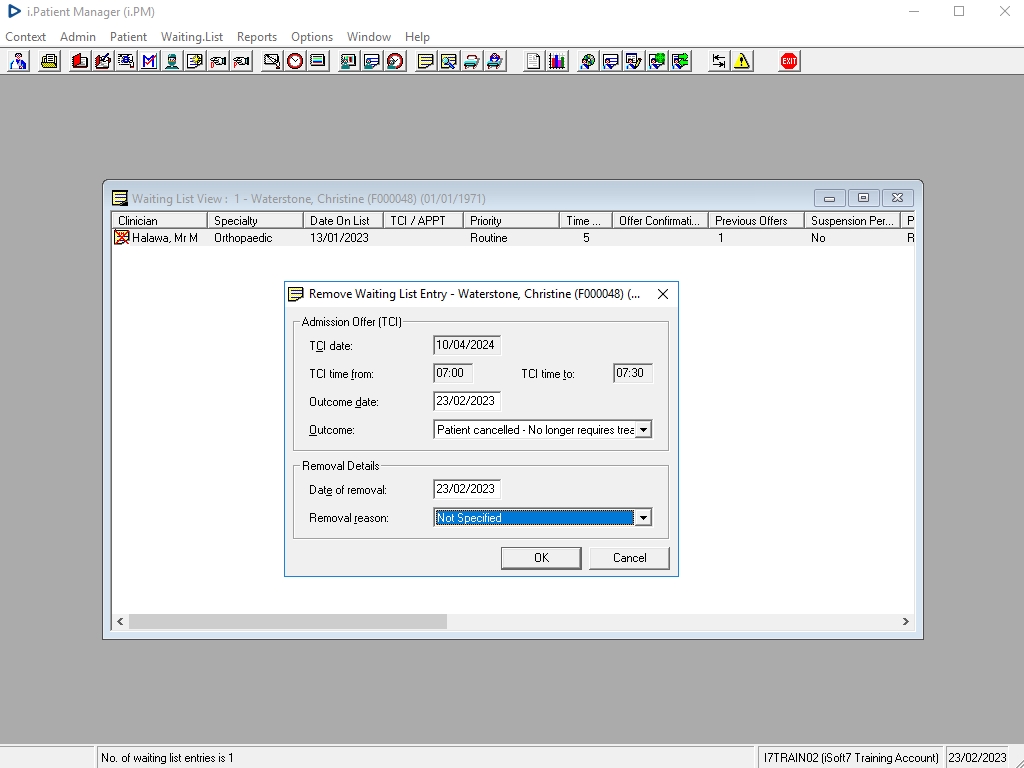Click the Date of removal field
This screenshot has width=1024, height=768.
point(466,489)
